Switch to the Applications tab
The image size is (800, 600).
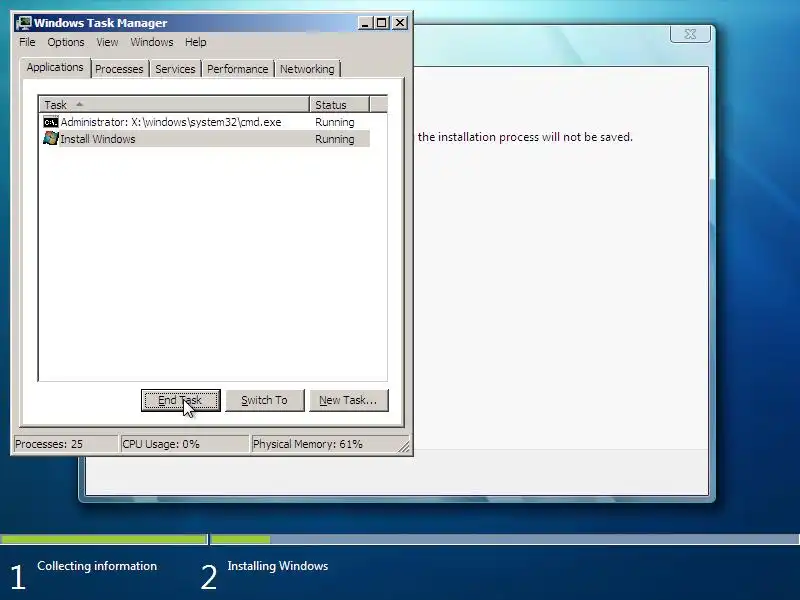click(x=55, y=67)
